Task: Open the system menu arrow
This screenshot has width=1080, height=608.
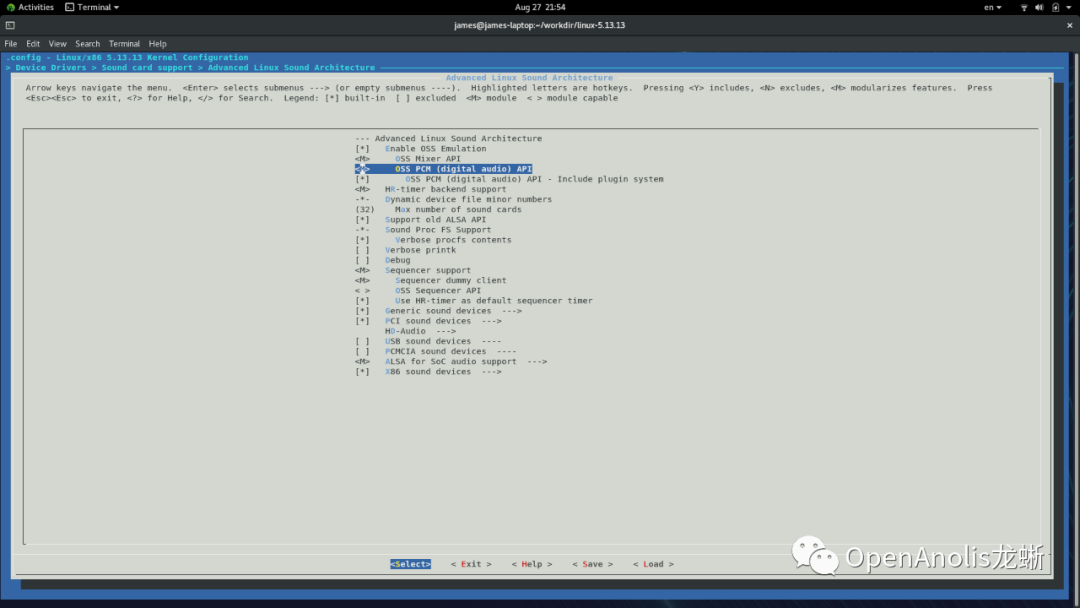Action: [1069, 7]
